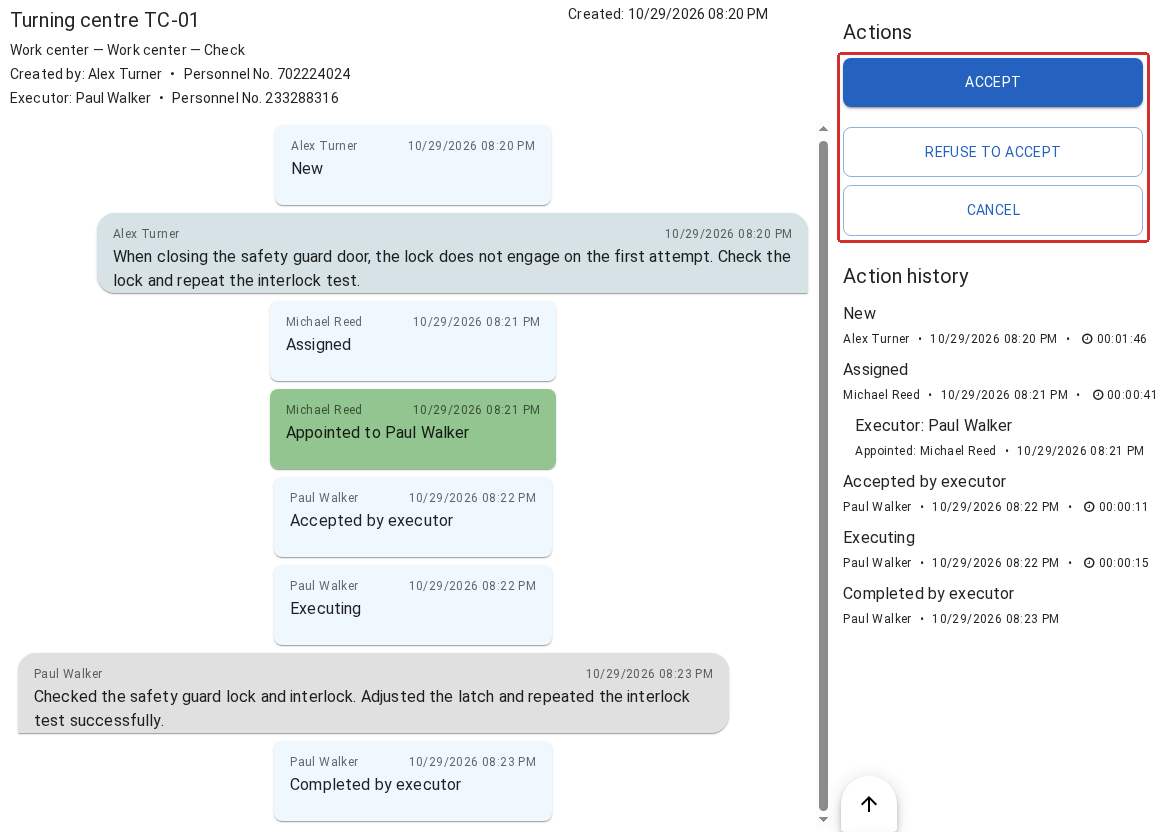This screenshot has width=1160, height=832.
Task: Click the 'Action history' heading
Action: (x=906, y=276)
